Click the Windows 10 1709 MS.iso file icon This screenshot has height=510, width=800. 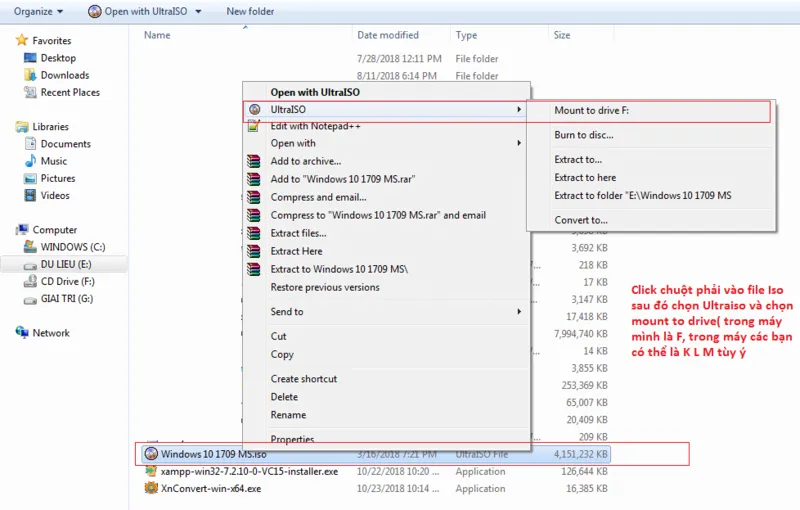tap(151, 453)
